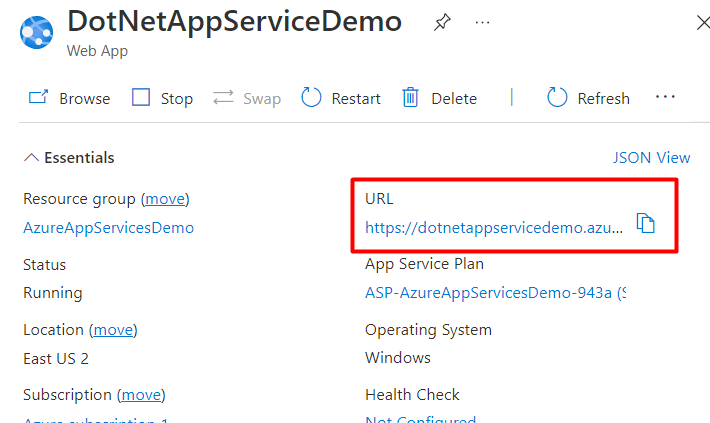Click the Browse toolbar button

[69, 98]
